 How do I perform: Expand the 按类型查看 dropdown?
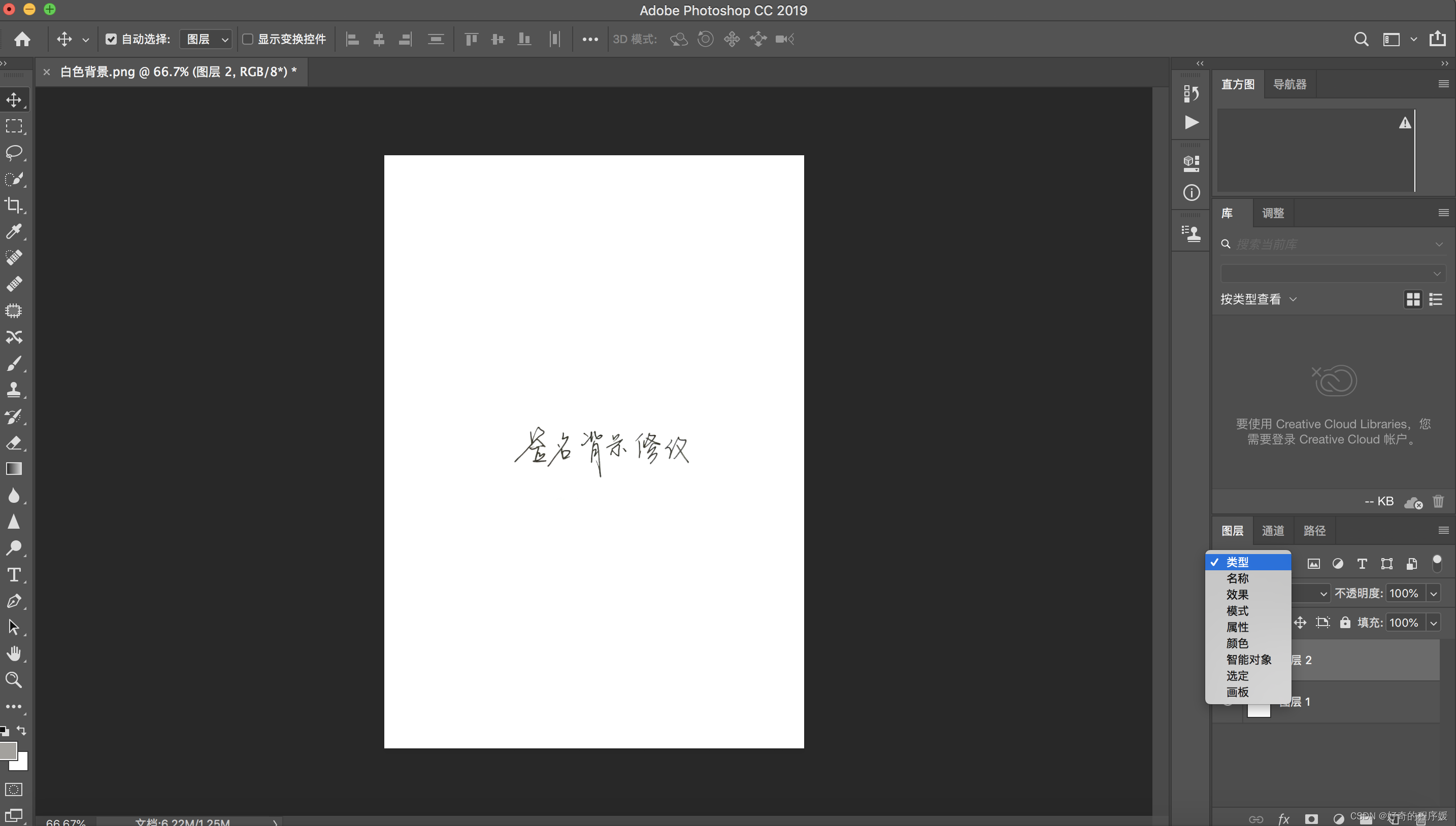coord(1259,299)
